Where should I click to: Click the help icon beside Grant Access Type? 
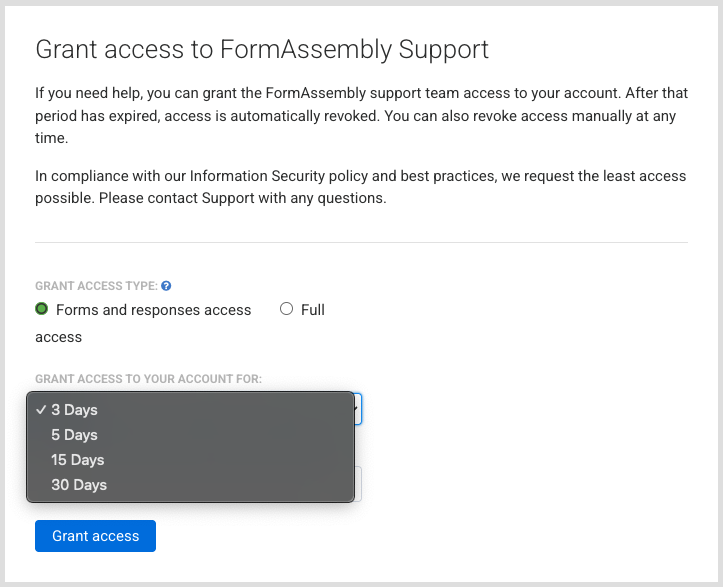pos(166,286)
